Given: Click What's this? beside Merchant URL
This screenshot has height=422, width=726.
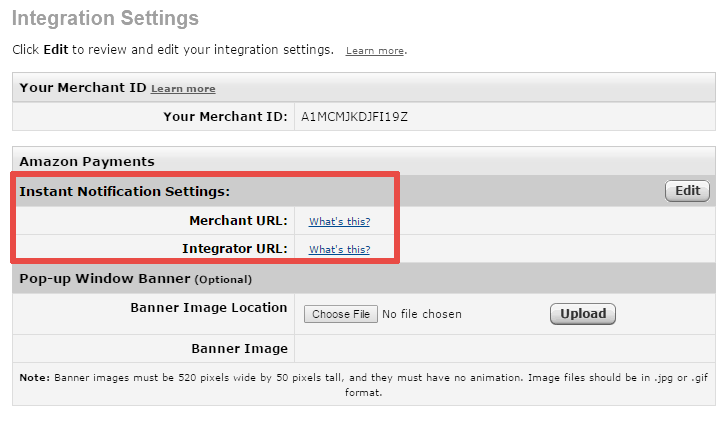Looking at the screenshot, I should coord(339,221).
